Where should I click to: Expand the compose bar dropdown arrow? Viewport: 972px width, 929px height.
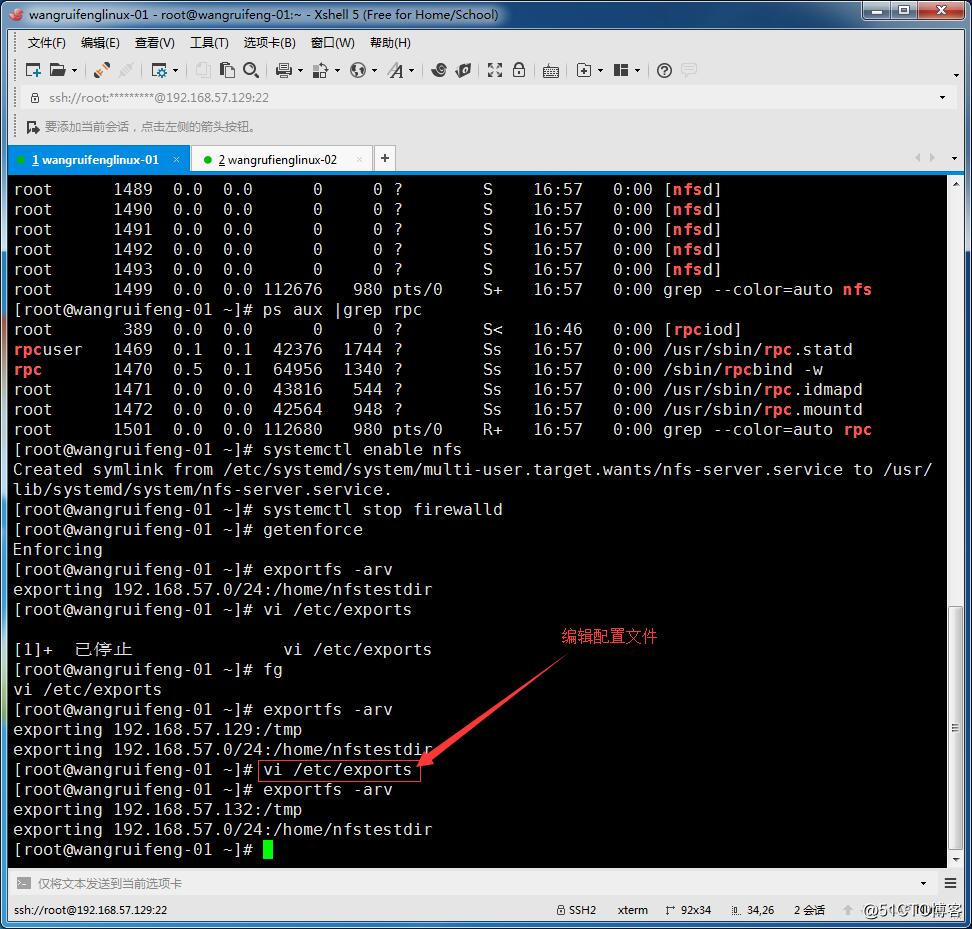point(923,883)
